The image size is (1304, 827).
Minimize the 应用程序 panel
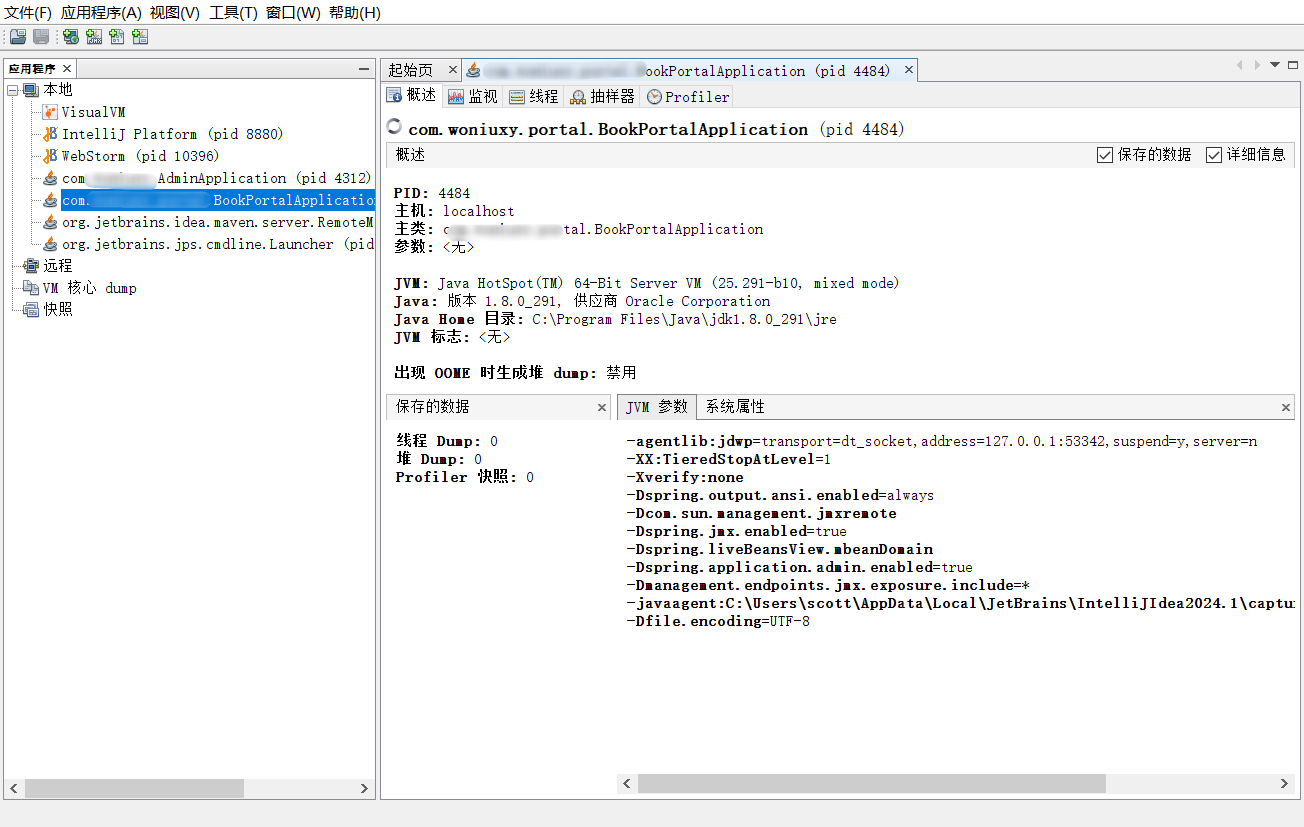click(x=364, y=69)
